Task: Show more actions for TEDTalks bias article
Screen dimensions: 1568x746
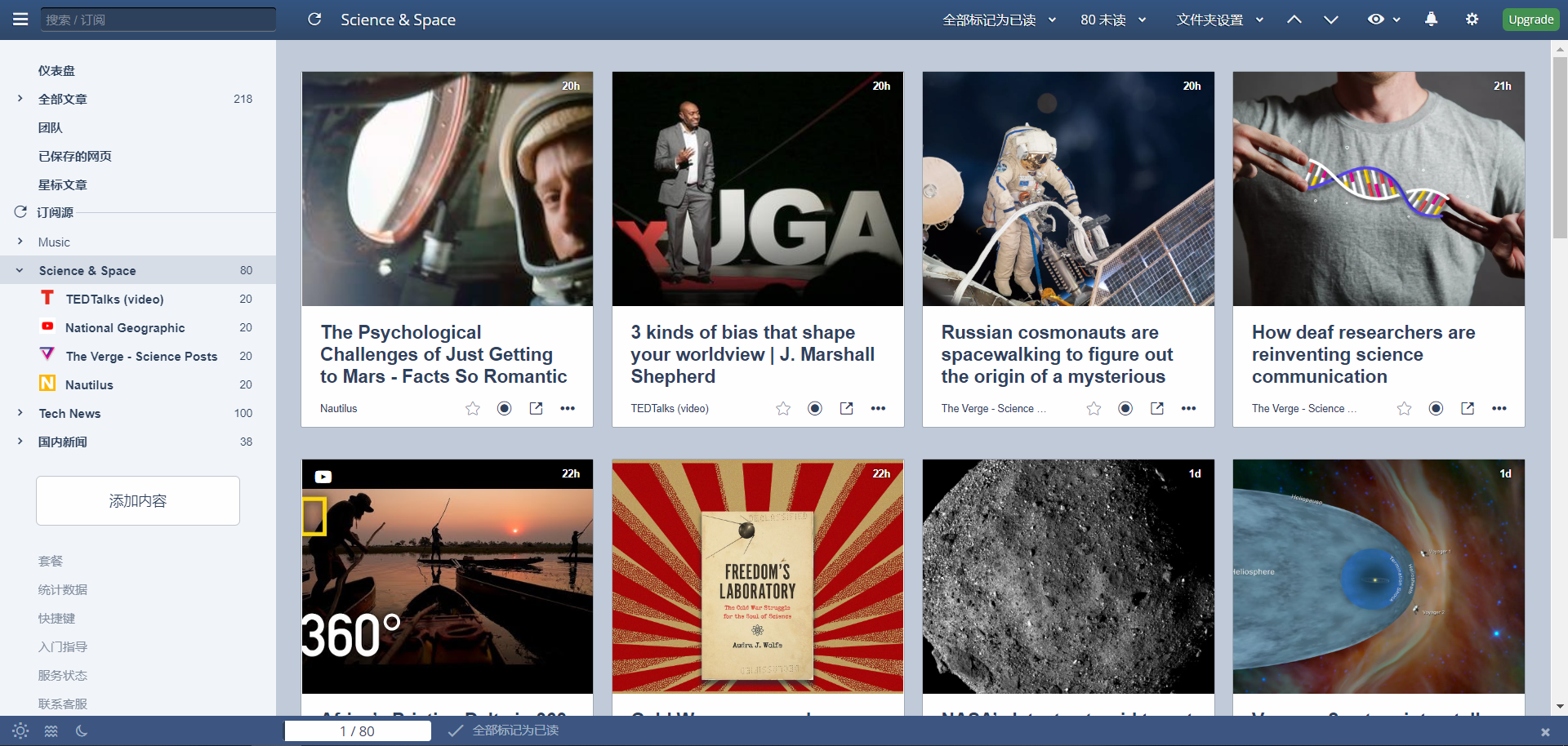Action: 878,408
